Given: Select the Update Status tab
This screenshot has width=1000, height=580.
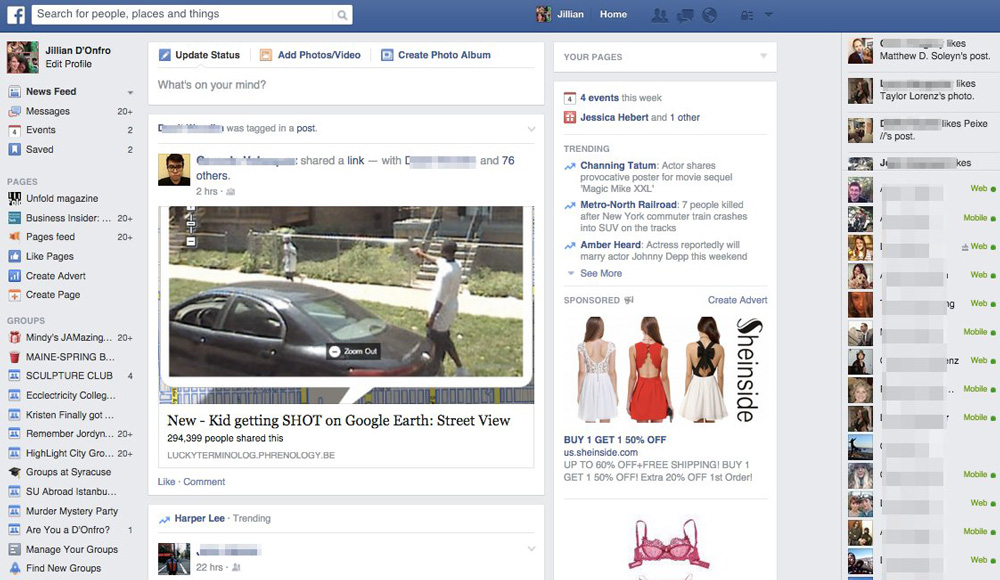Looking at the screenshot, I should 199,55.
